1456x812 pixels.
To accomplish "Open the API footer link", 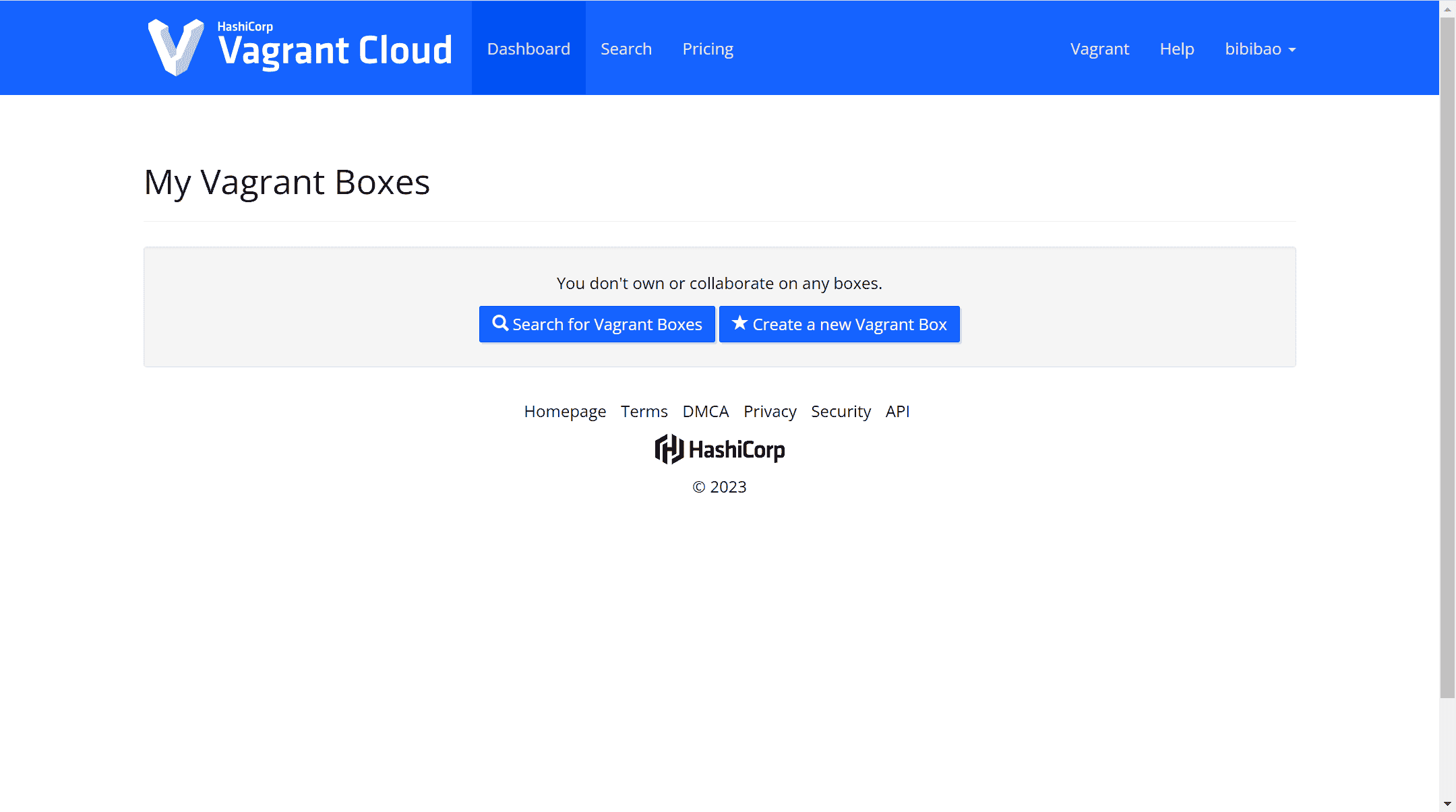I will tap(898, 411).
